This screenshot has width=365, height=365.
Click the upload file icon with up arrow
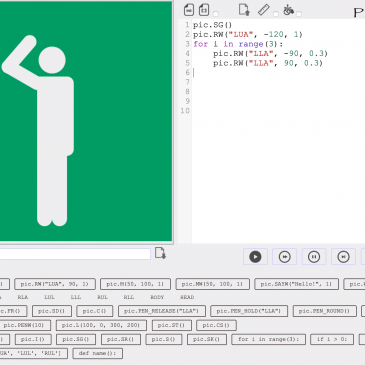click(x=244, y=10)
